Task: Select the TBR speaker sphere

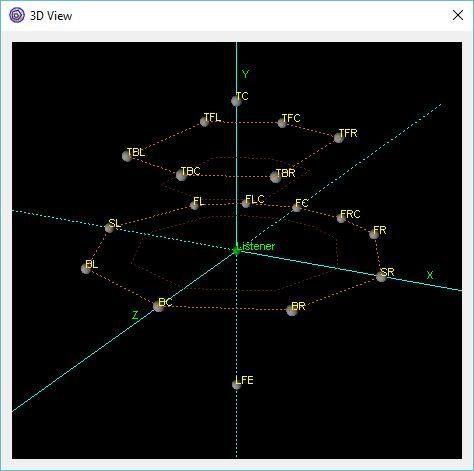Action: [x=276, y=177]
